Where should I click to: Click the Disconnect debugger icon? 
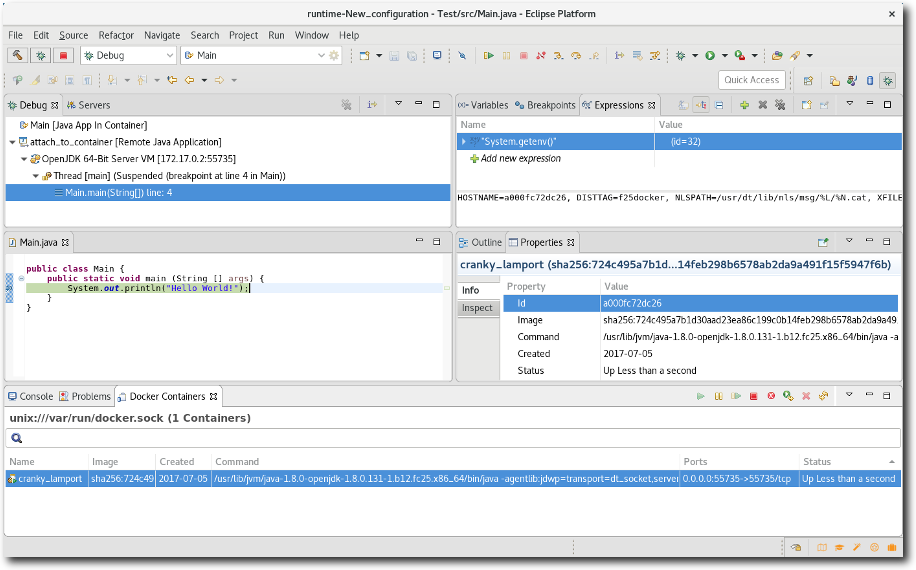(x=541, y=56)
